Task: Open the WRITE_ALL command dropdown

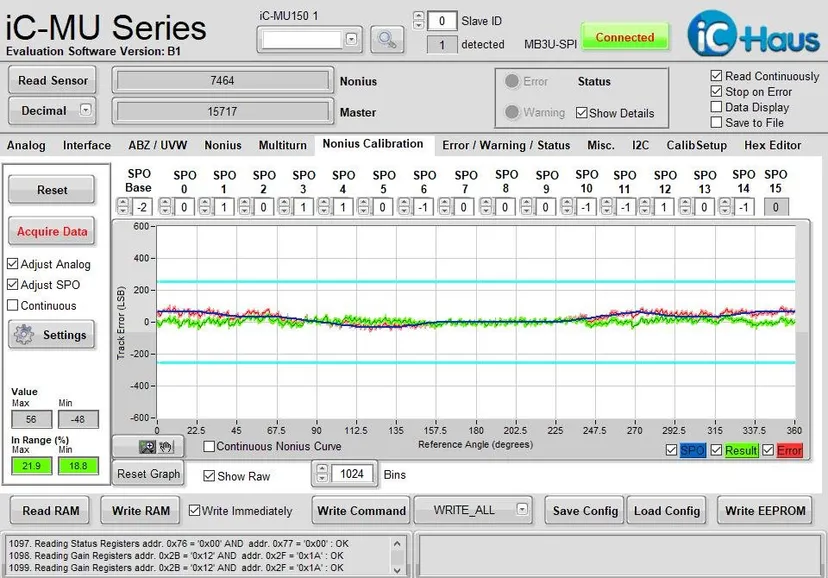Action: [x=522, y=509]
